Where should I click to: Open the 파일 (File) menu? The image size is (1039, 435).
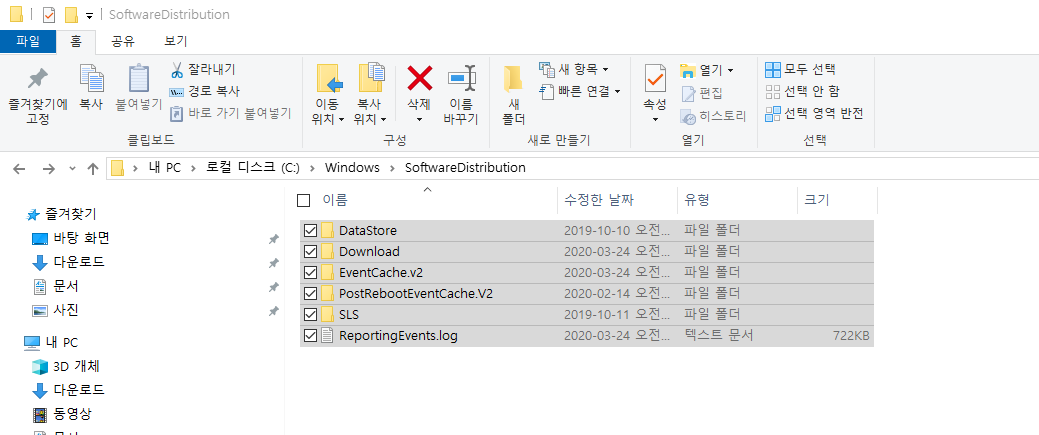click(x=28, y=41)
